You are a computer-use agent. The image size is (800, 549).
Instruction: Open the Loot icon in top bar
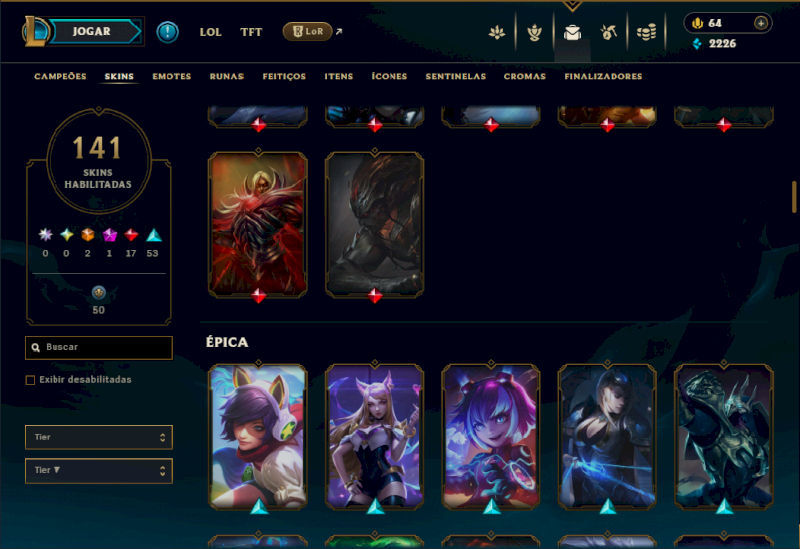[608, 33]
